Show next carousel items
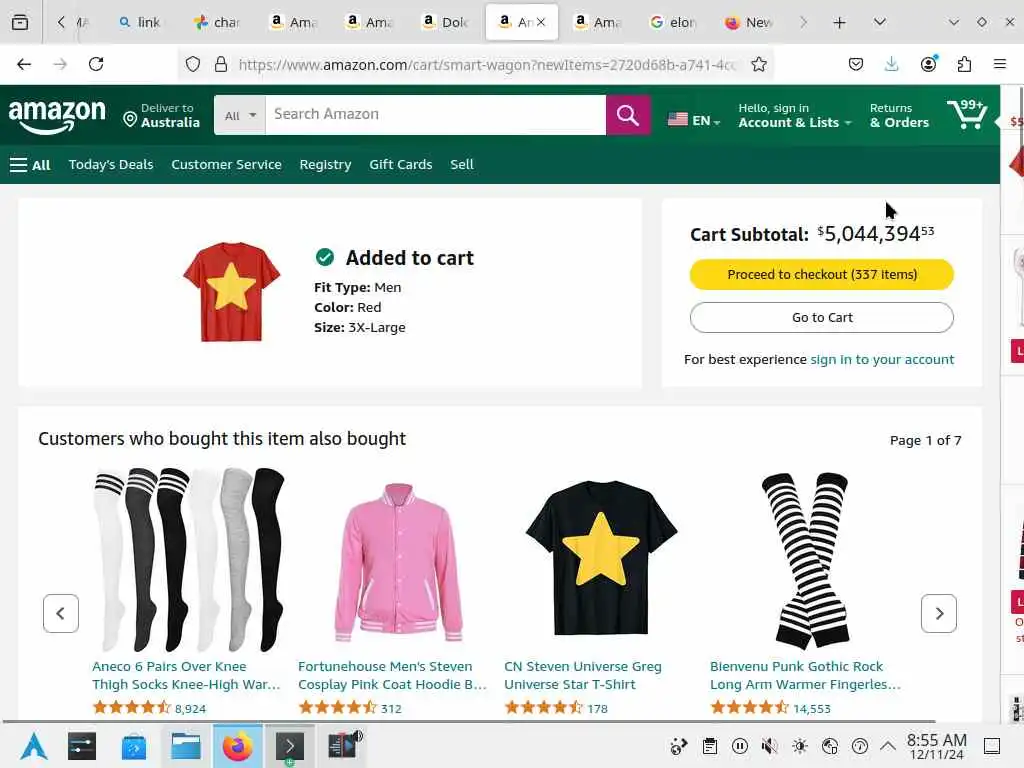 (x=938, y=613)
